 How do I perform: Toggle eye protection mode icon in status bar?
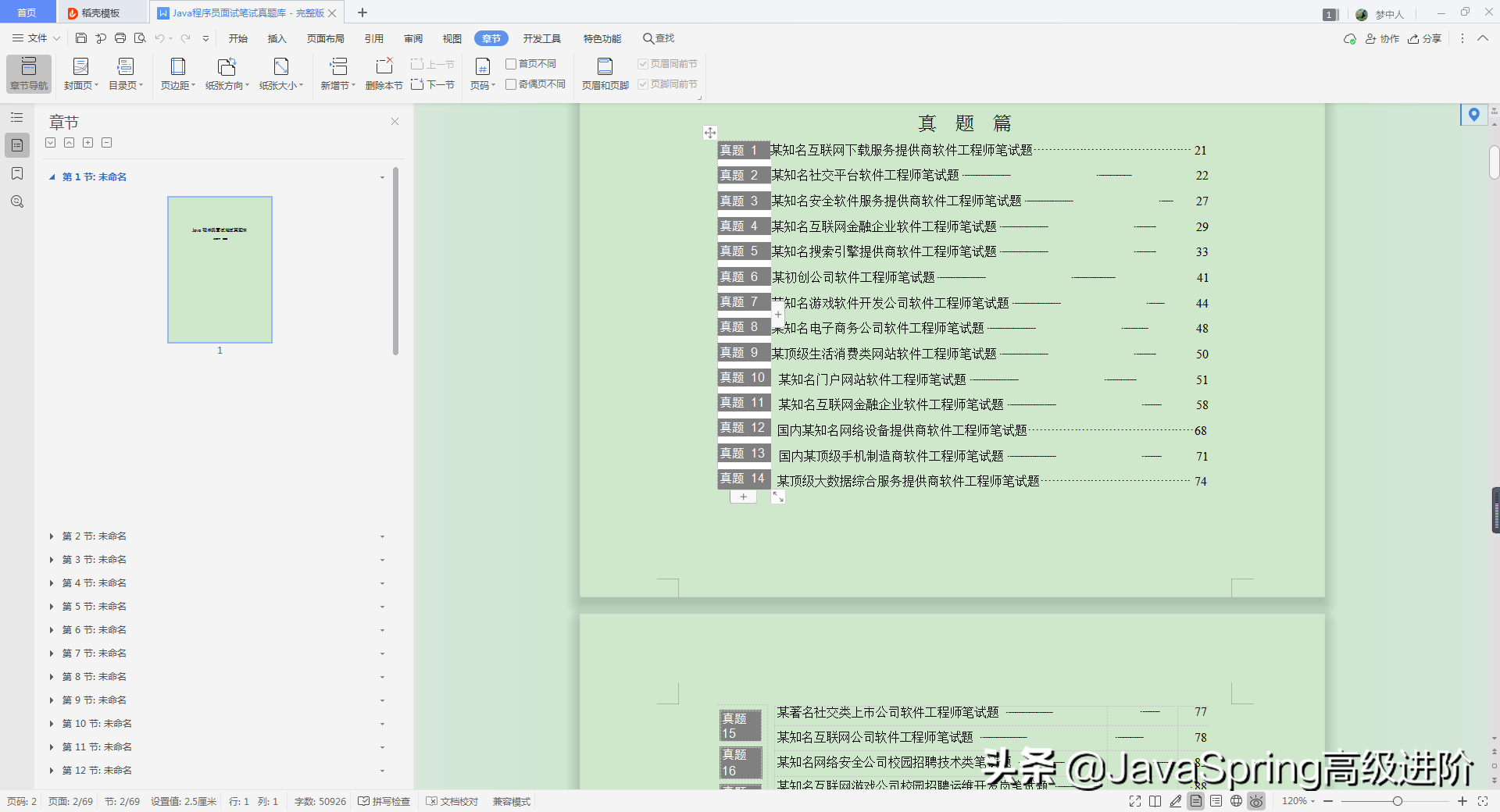click(1256, 801)
